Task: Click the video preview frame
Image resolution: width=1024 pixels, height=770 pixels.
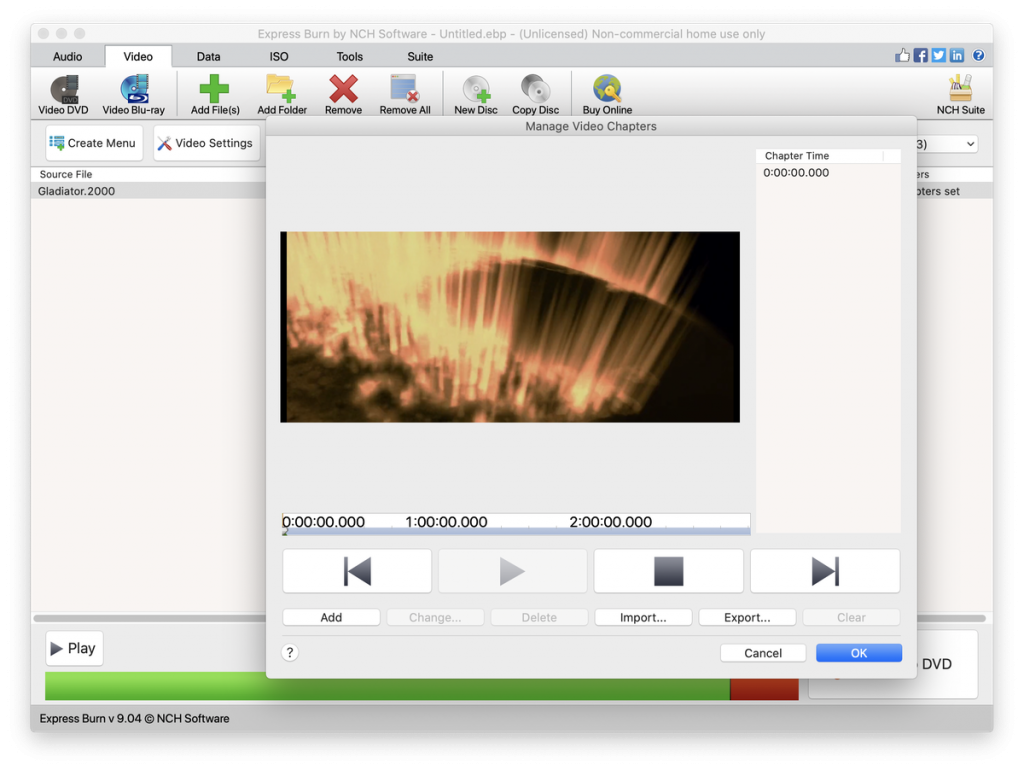Action: click(x=510, y=327)
